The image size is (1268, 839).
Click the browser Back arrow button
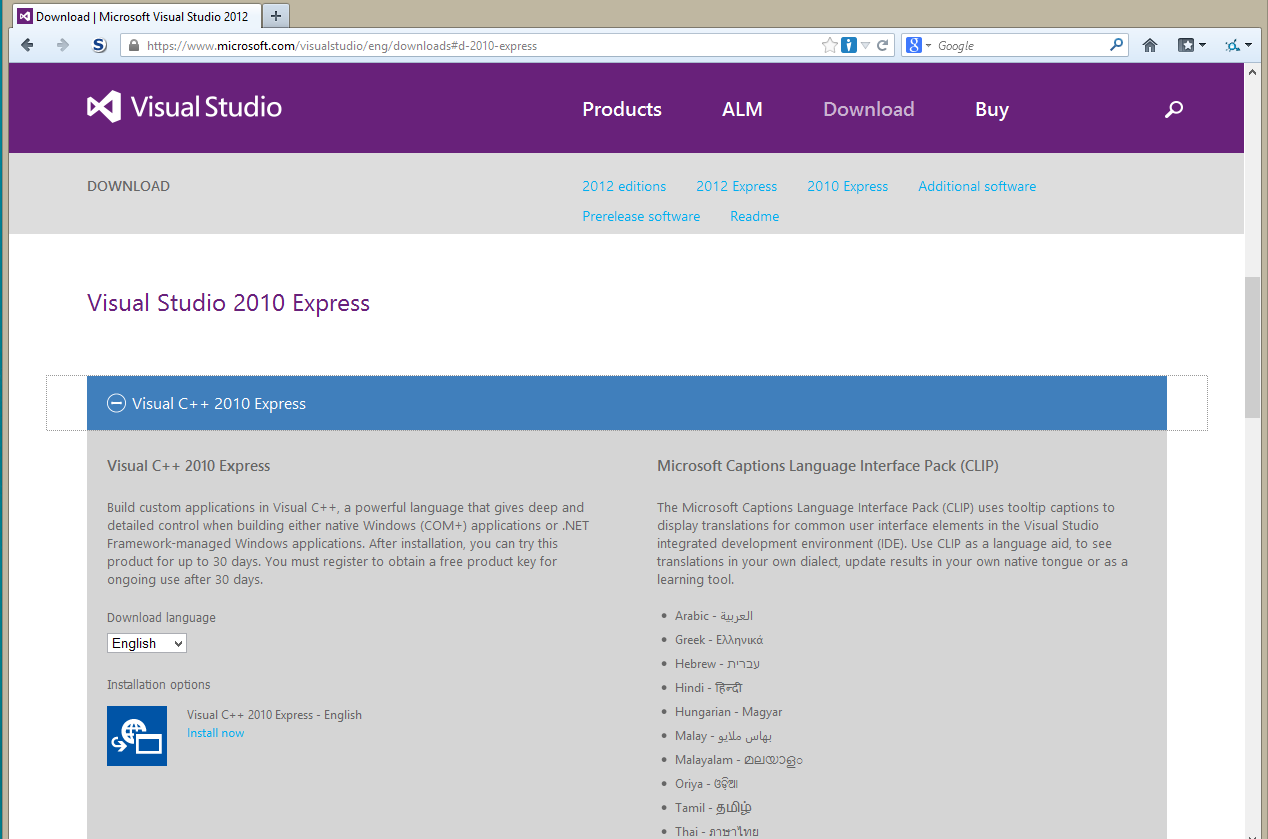(27, 45)
